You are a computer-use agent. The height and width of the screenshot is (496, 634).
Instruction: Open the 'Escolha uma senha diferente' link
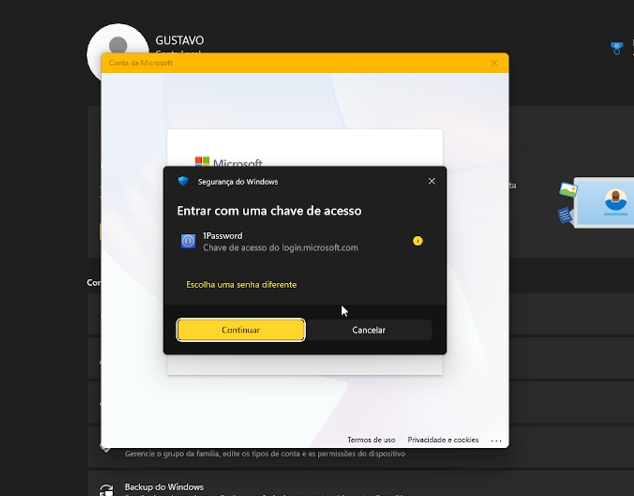click(241, 285)
